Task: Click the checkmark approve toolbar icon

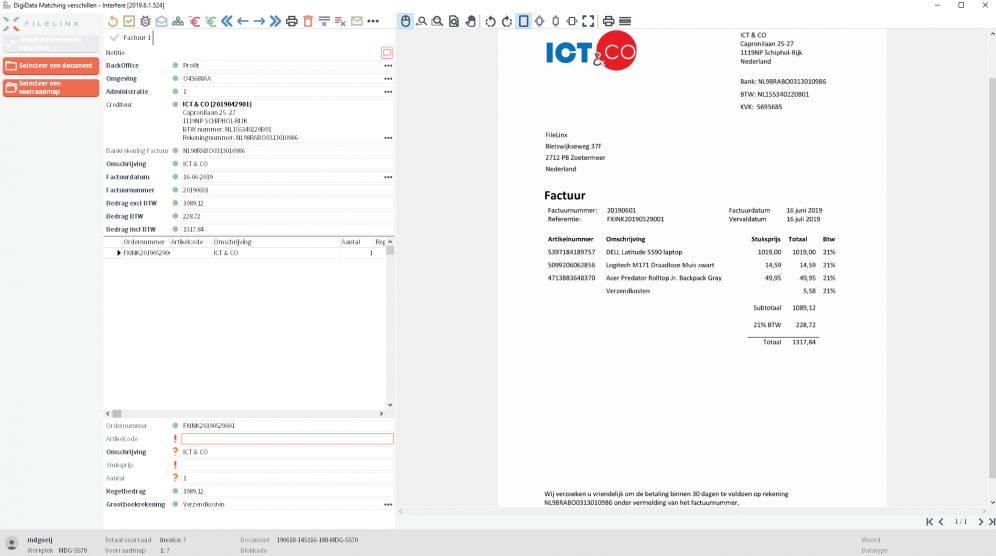Action: [129, 21]
